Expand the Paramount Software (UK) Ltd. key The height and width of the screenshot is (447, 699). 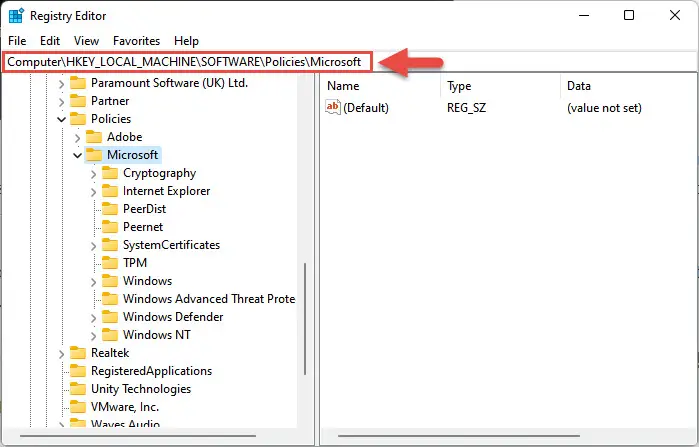pyautogui.click(x=61, y=83)
